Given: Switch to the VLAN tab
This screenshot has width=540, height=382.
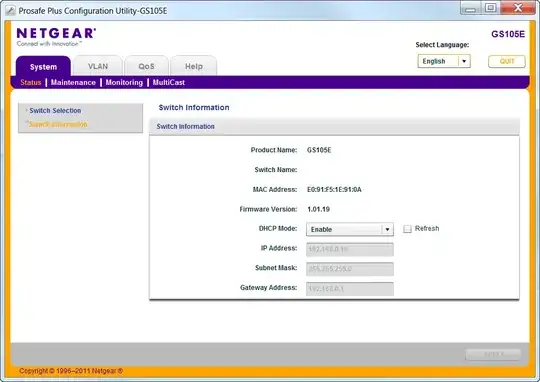Looking at the screenshot, I should (98, 66).
